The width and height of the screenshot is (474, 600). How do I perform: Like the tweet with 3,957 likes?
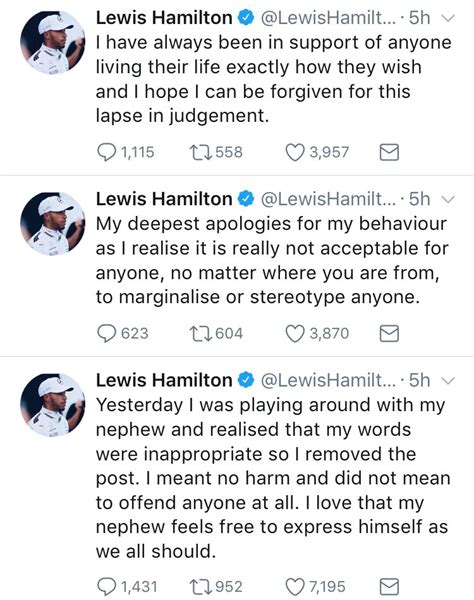[295, 152]
